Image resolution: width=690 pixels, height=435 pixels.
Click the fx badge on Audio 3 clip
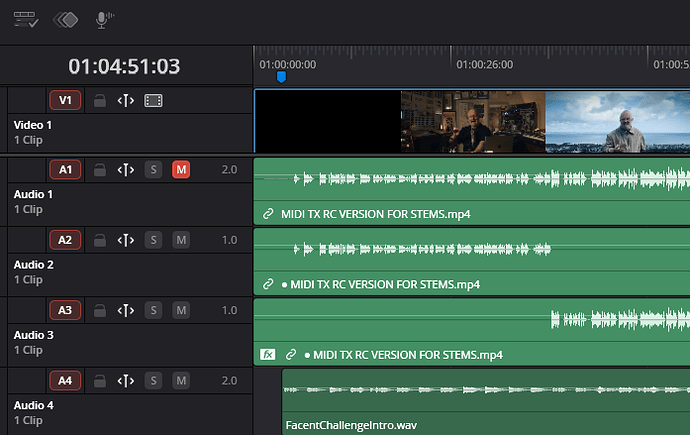(x=268, y=354)
